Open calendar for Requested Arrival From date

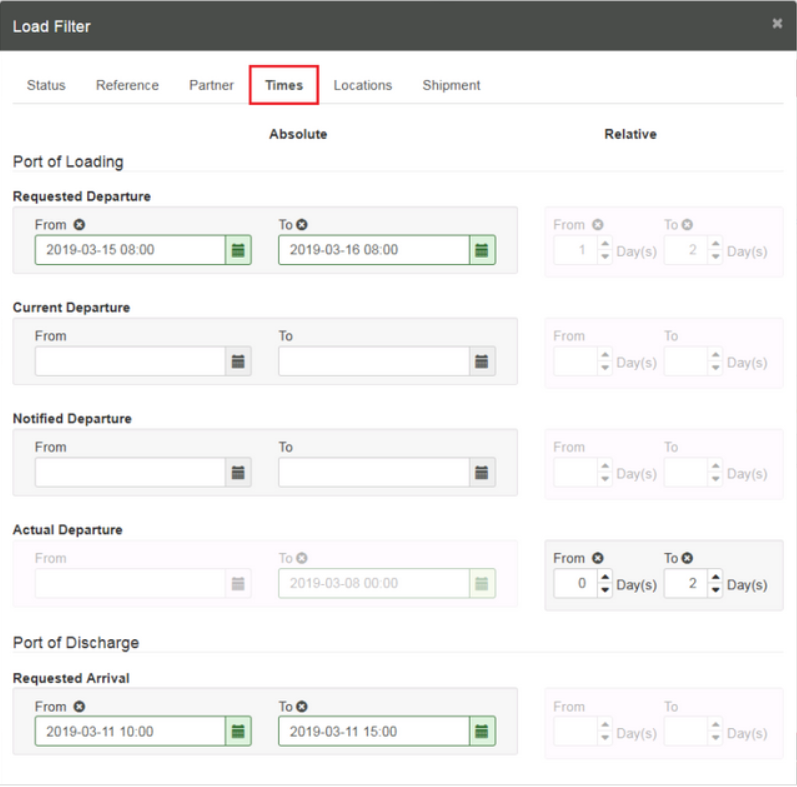tap(238, 732)
